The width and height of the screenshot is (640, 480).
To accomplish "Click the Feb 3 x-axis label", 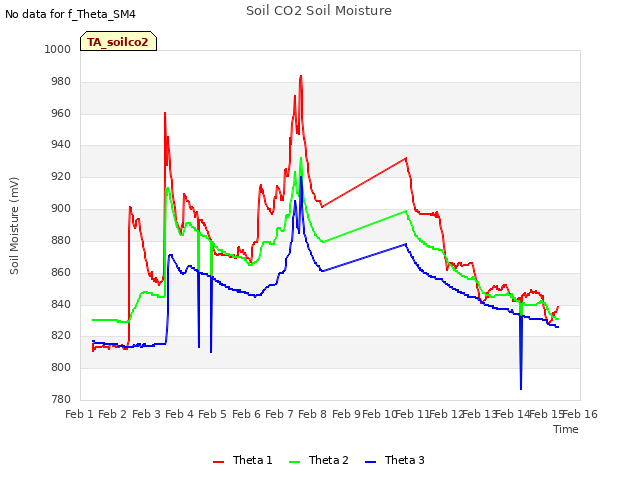I will [x=146, y=414].
